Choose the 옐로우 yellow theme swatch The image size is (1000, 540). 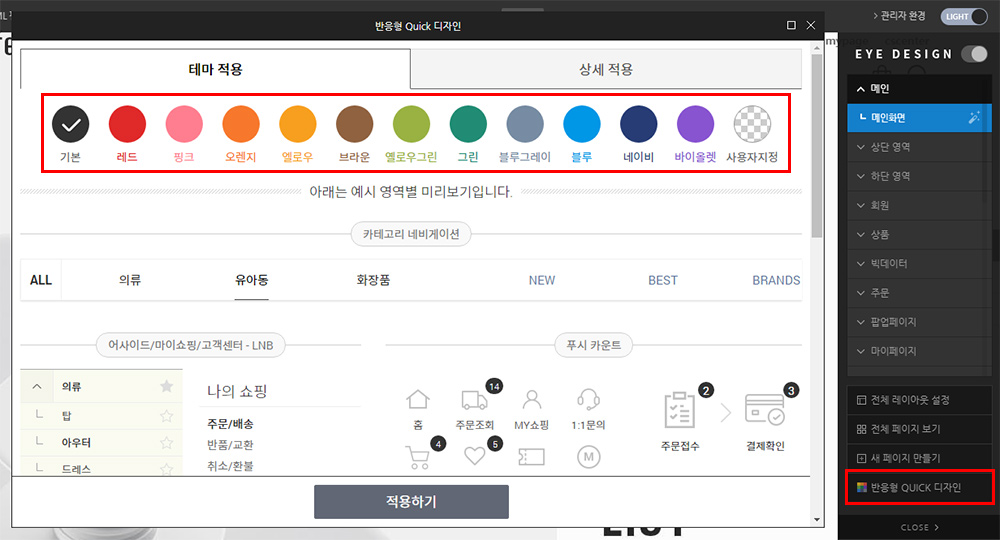[297, 124]
